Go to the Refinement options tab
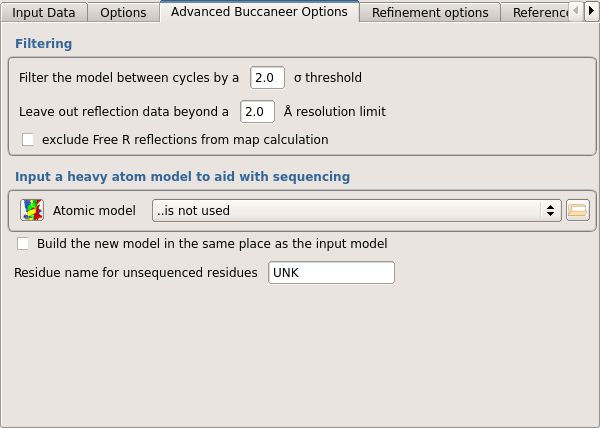The image size is (600, 428). 430,12
